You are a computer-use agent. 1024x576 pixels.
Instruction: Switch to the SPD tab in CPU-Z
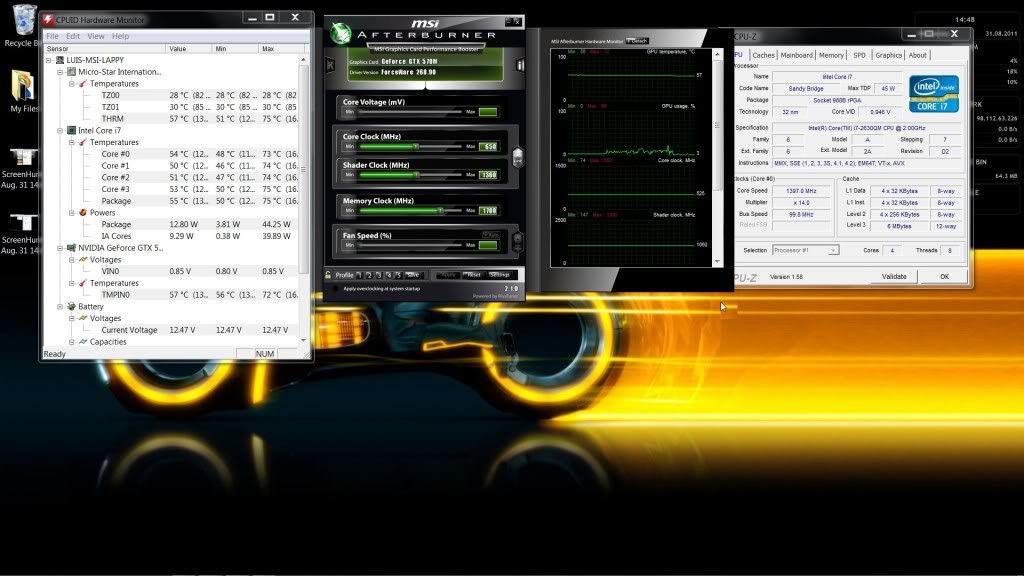tap(859, 56)
